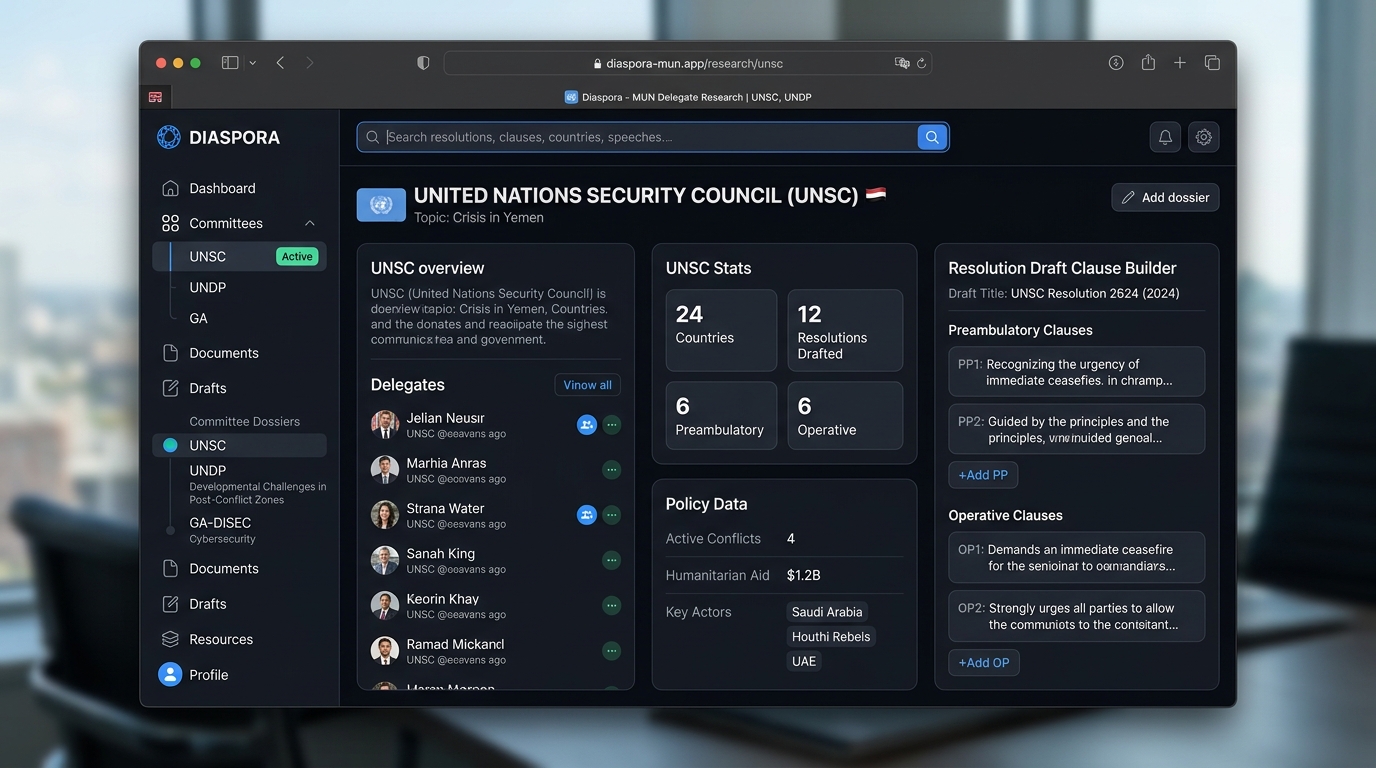
Task: Open Drafts above Committee Dossiers
Action: (x=195, y=388)
